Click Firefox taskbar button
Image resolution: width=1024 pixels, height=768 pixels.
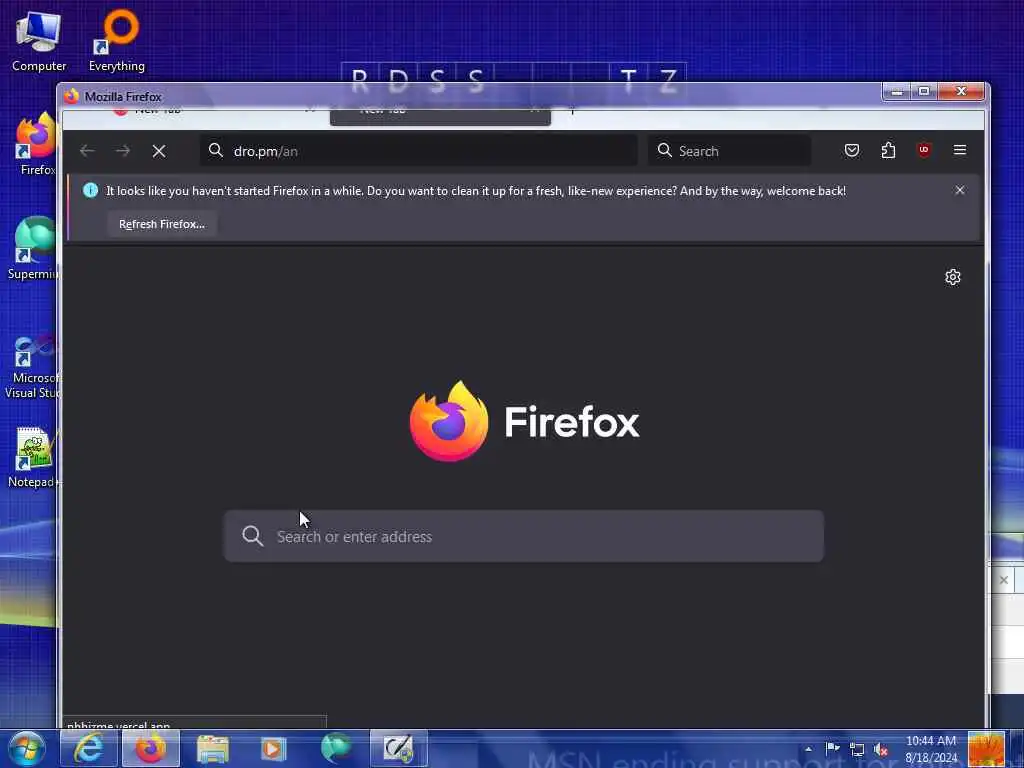151,748
